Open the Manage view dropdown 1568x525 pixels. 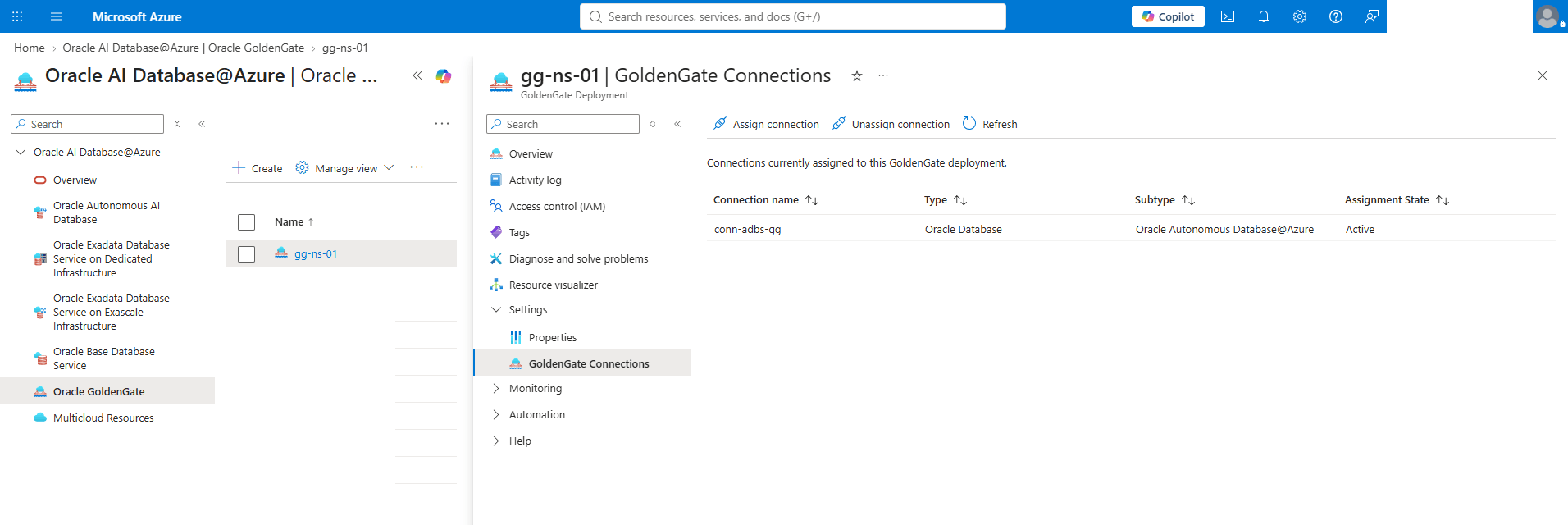click(345, 168)
